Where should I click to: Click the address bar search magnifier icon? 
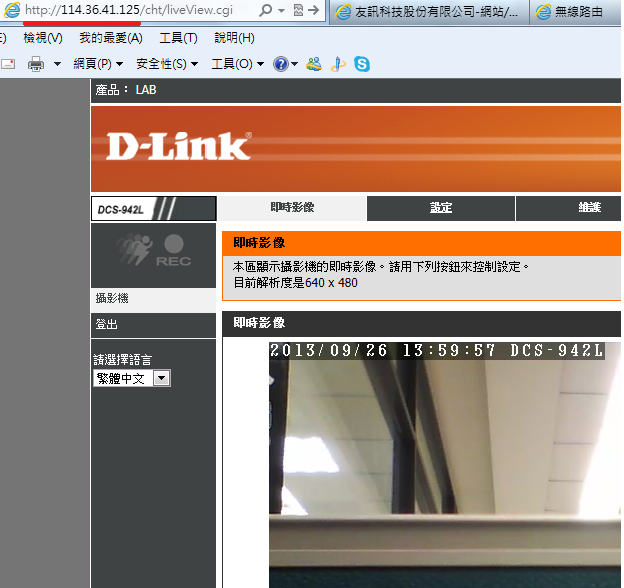[x=265, y=10]
